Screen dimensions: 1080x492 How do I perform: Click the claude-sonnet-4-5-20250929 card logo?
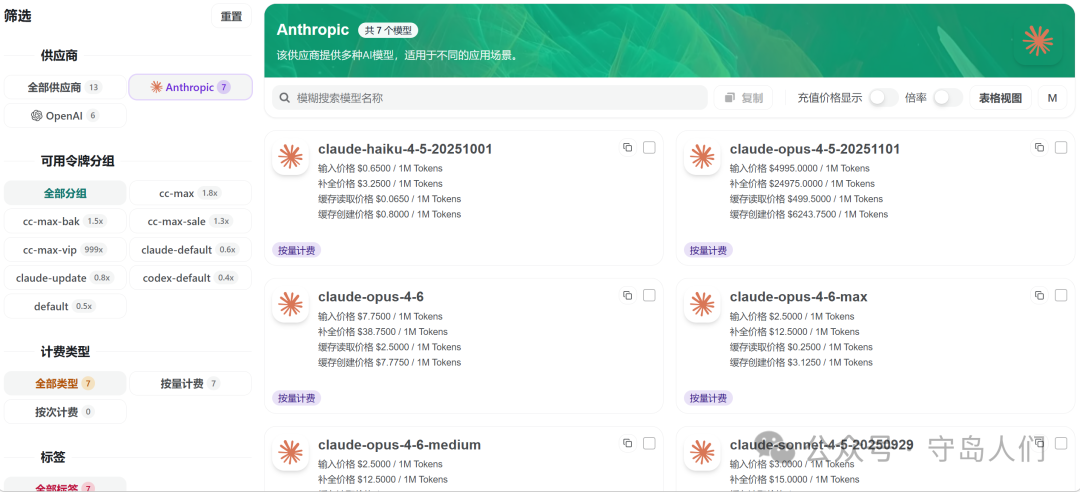(702, 452)
